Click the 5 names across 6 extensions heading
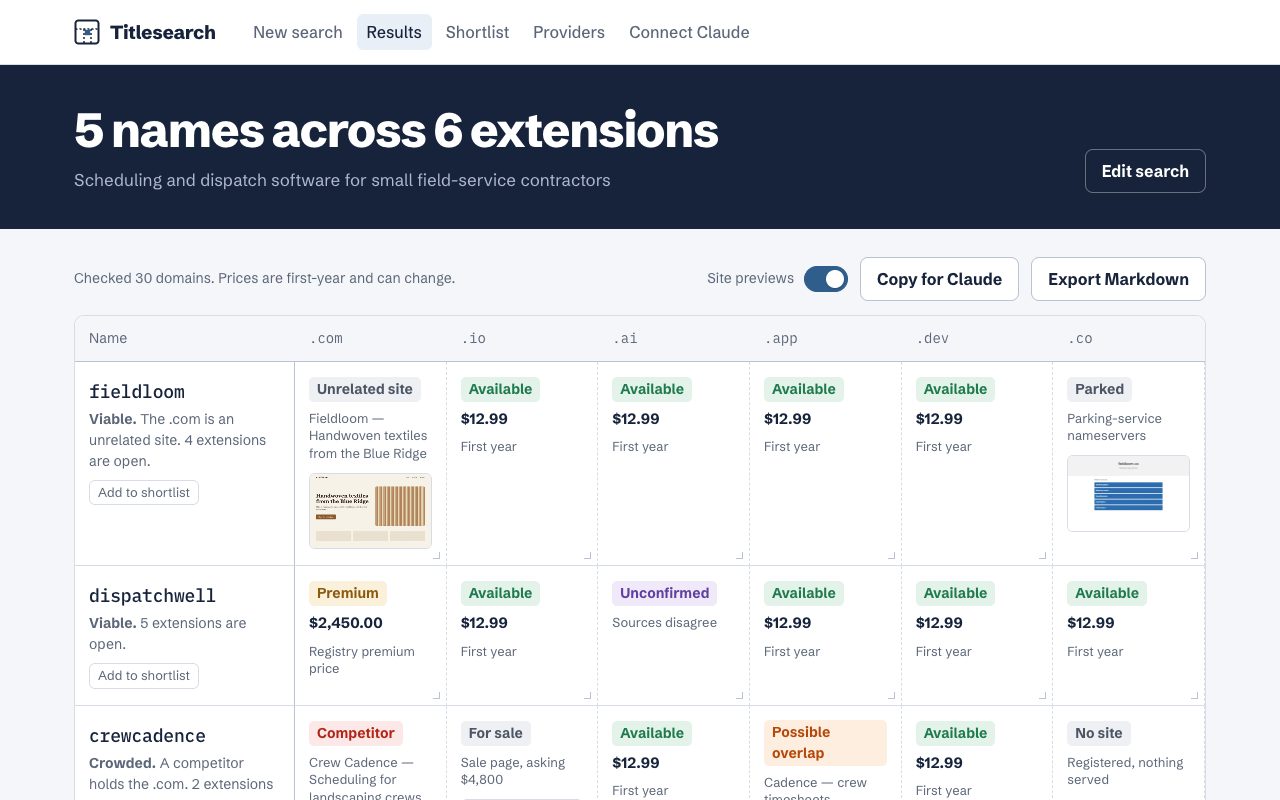 (396, 130)
